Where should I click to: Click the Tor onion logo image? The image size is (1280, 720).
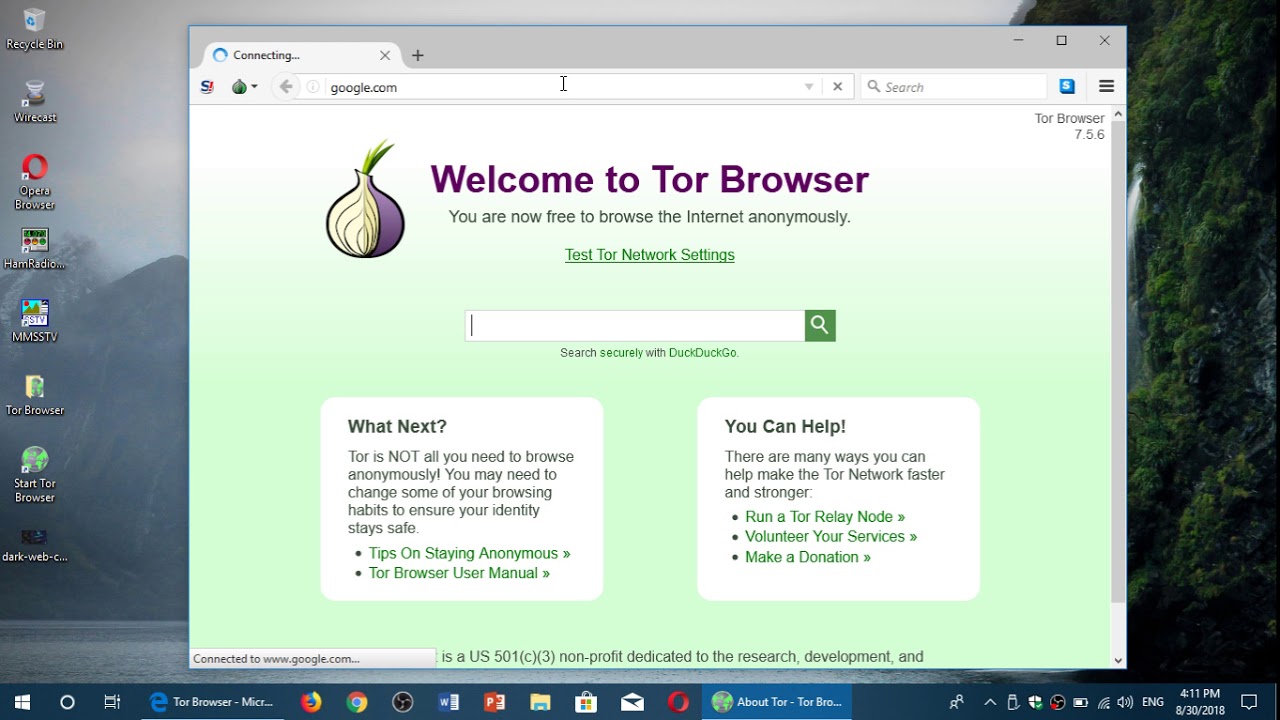tap(365, 199)
